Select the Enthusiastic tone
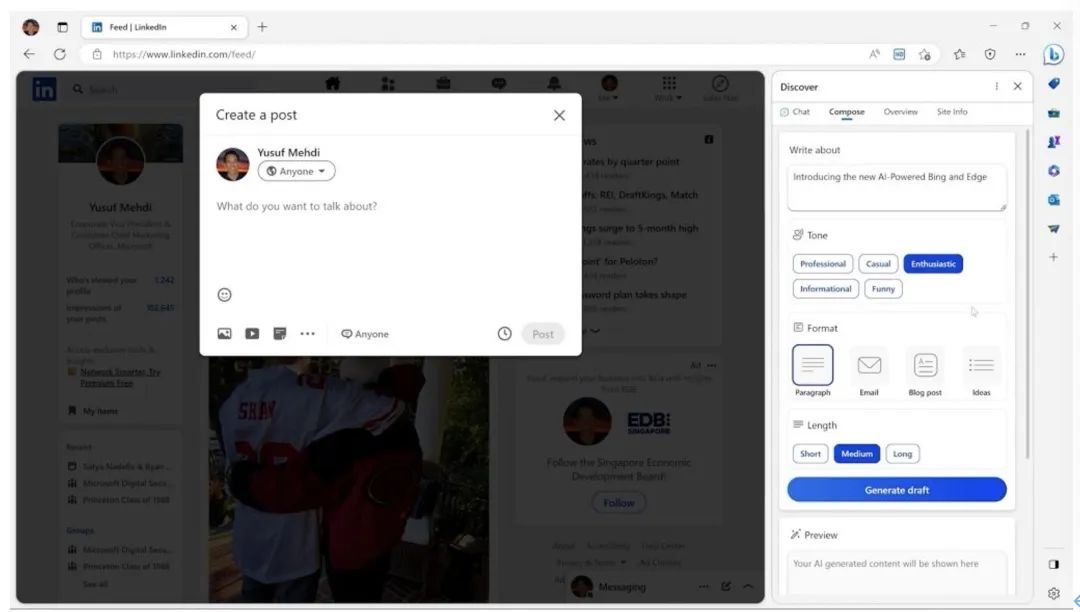This screenshot has height=612, width=1080. (x=933, y=264)
